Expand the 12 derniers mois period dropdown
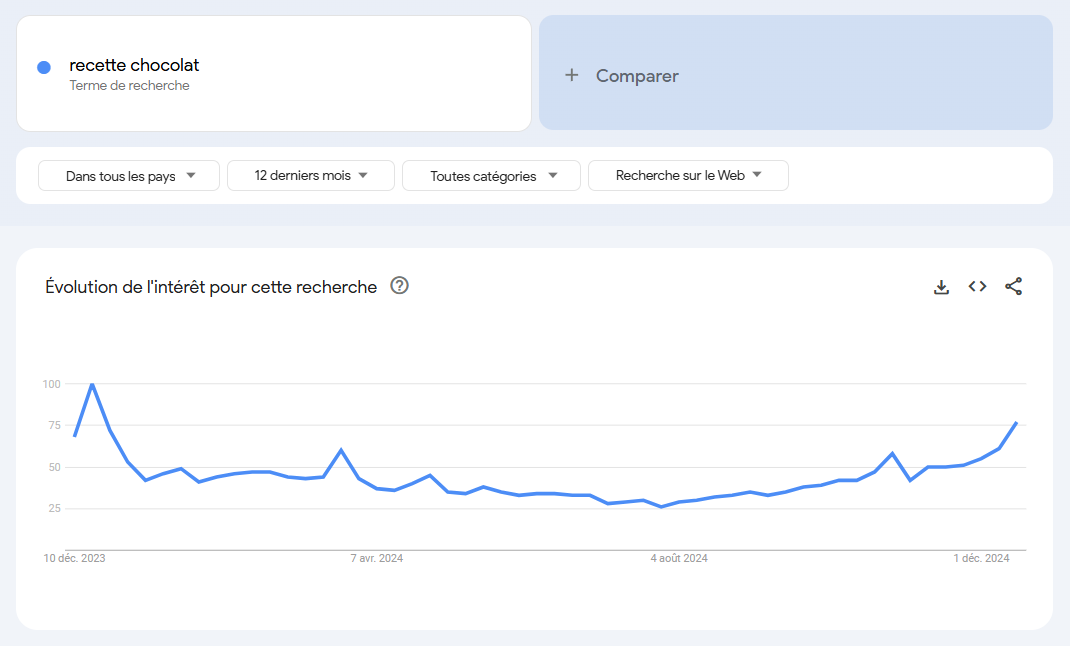The image size is (1070, 646). tap(311, 176)
